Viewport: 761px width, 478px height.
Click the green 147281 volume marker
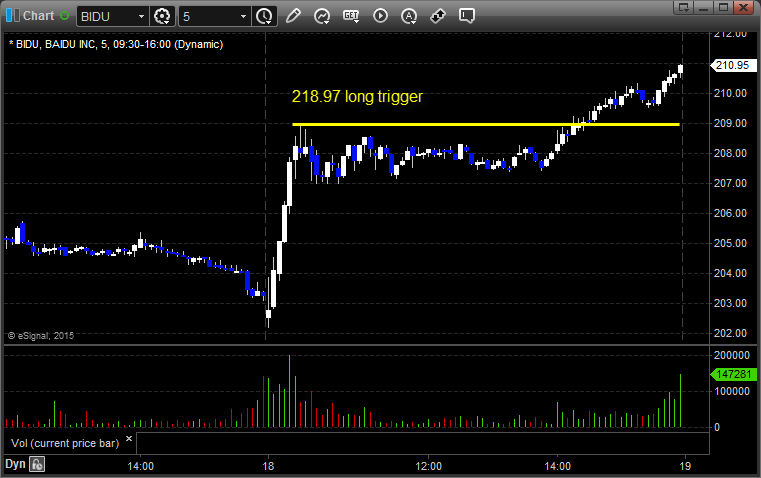tap(733, 374)
